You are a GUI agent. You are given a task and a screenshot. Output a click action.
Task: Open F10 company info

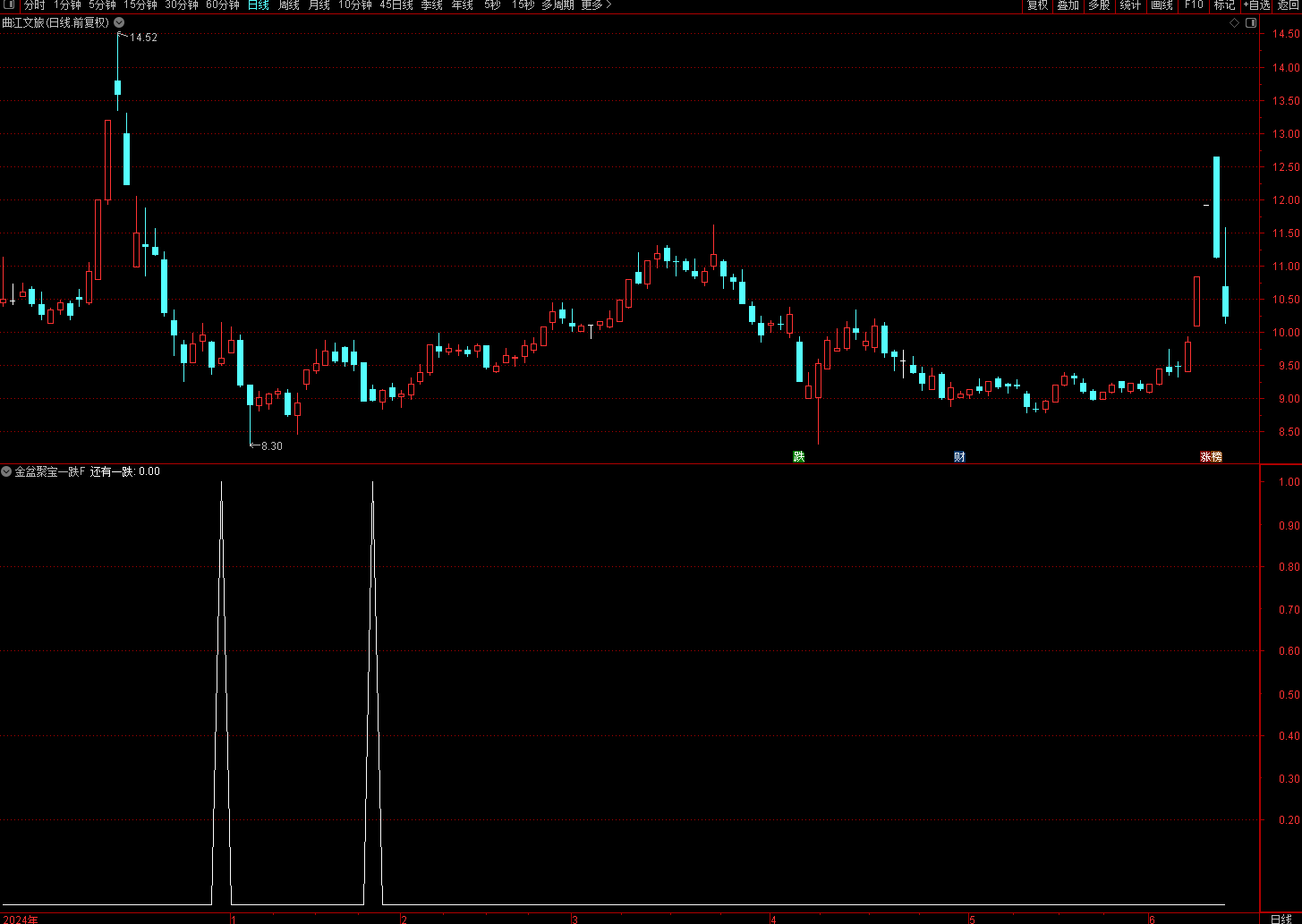click(x=1194, y=5)
